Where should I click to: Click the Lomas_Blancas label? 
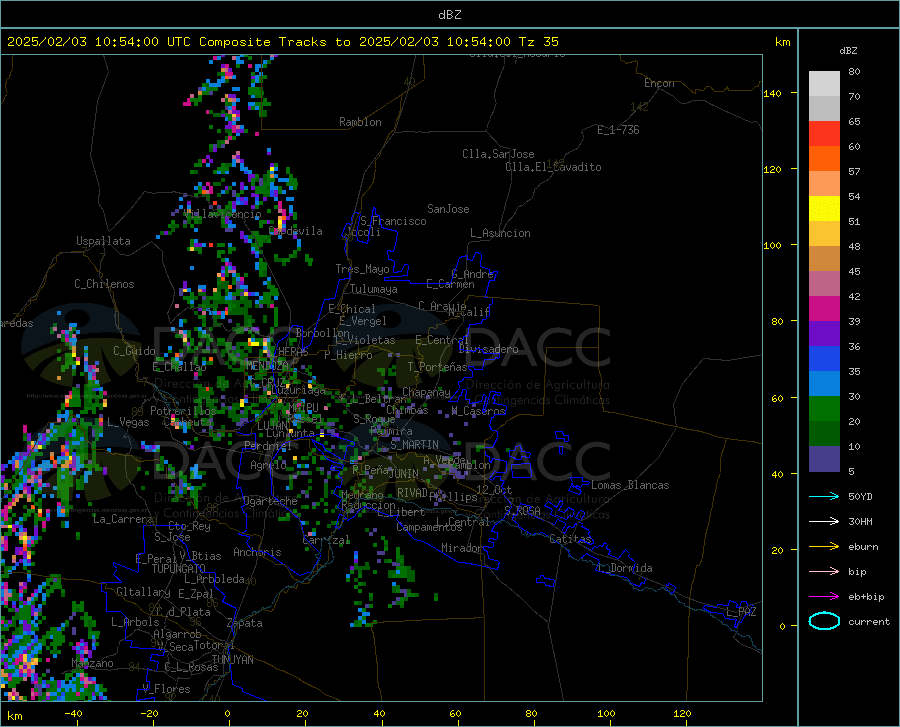630,485
